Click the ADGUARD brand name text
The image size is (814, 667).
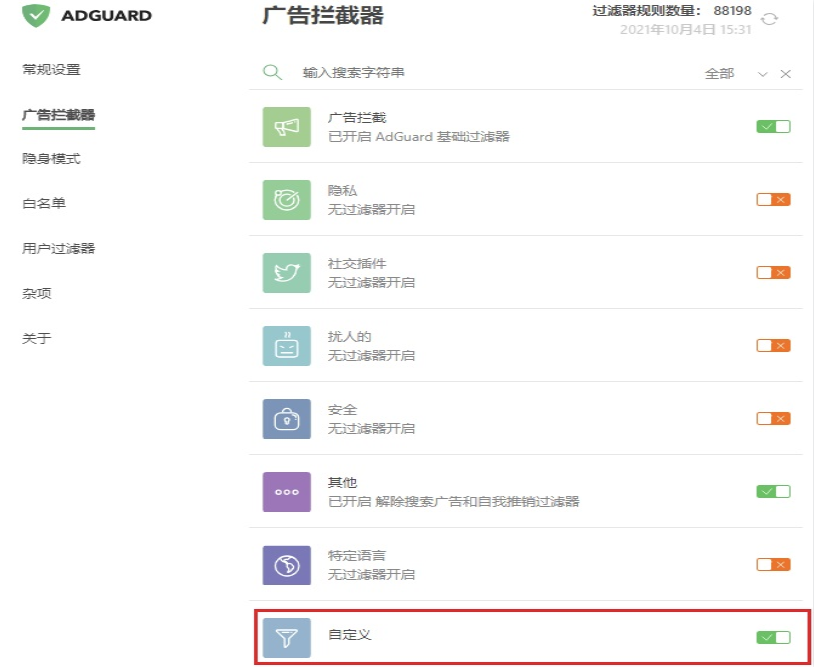106,16
